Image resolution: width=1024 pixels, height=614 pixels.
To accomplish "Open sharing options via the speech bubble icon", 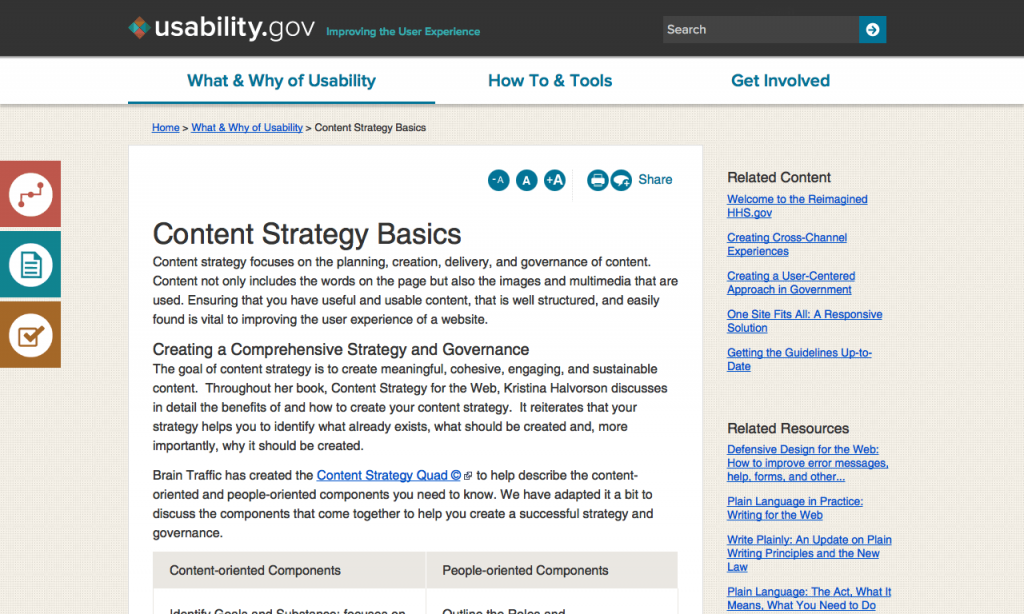I will [x=623, y=180].
